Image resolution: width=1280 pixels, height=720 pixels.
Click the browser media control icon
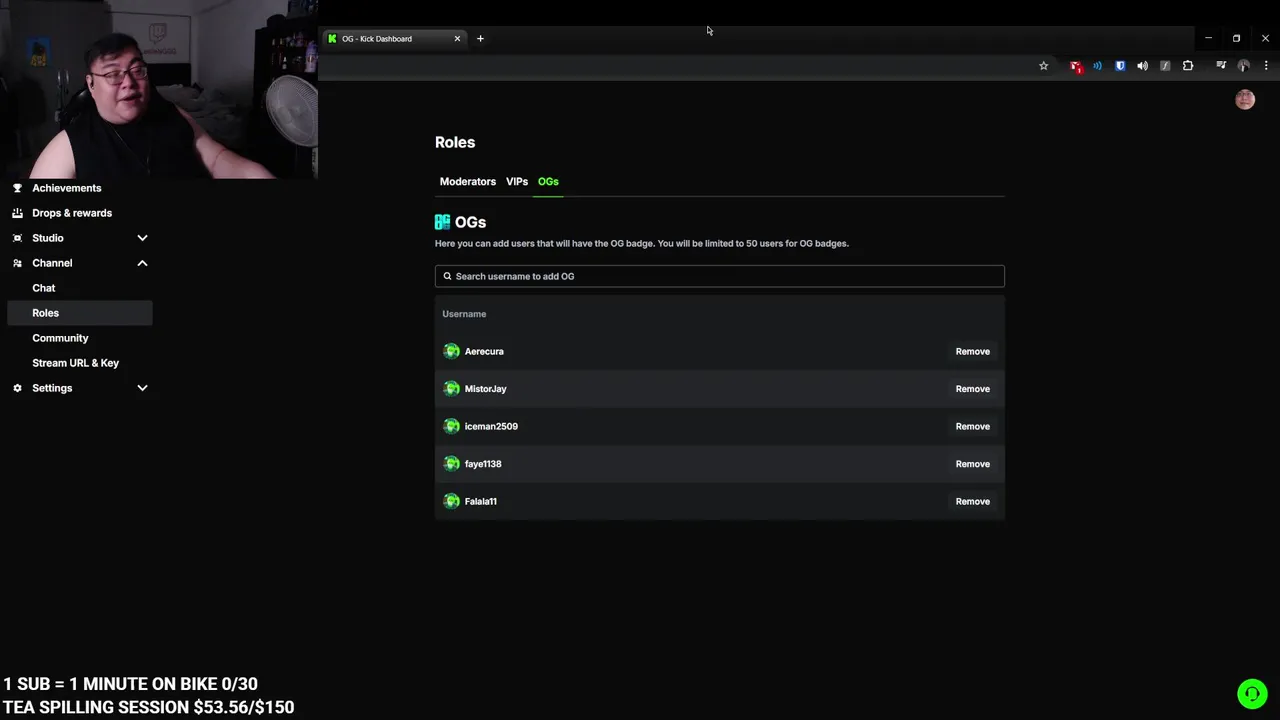click(1220, 66)
